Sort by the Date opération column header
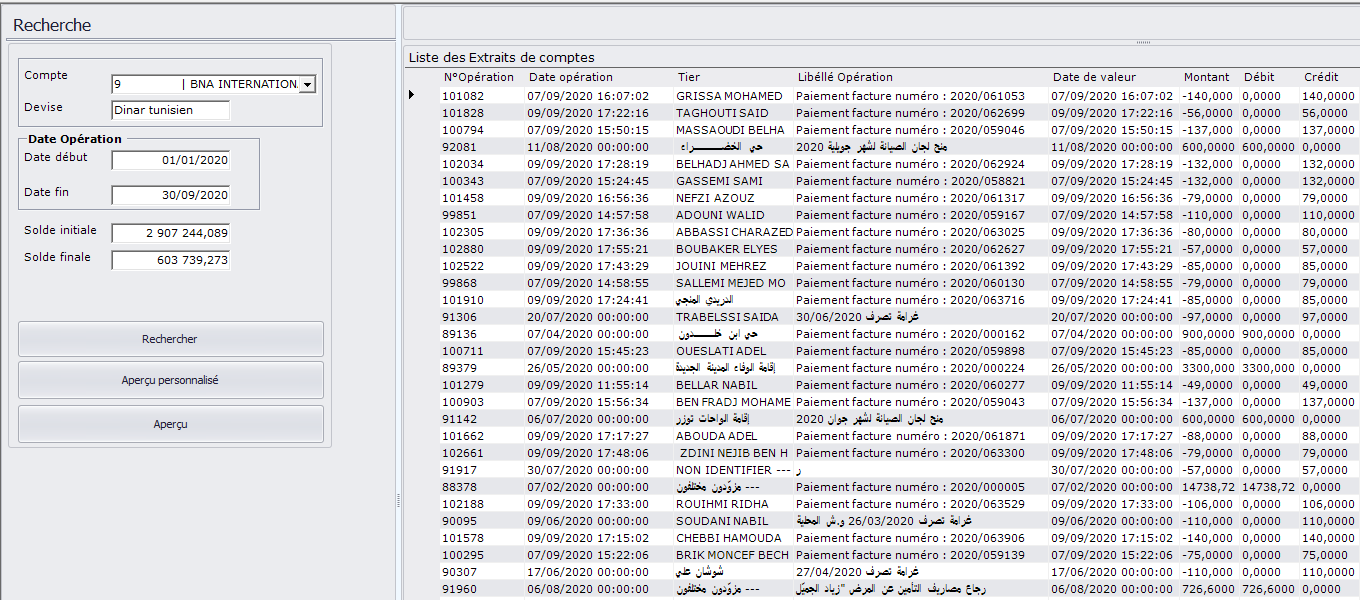 (571, 77)
